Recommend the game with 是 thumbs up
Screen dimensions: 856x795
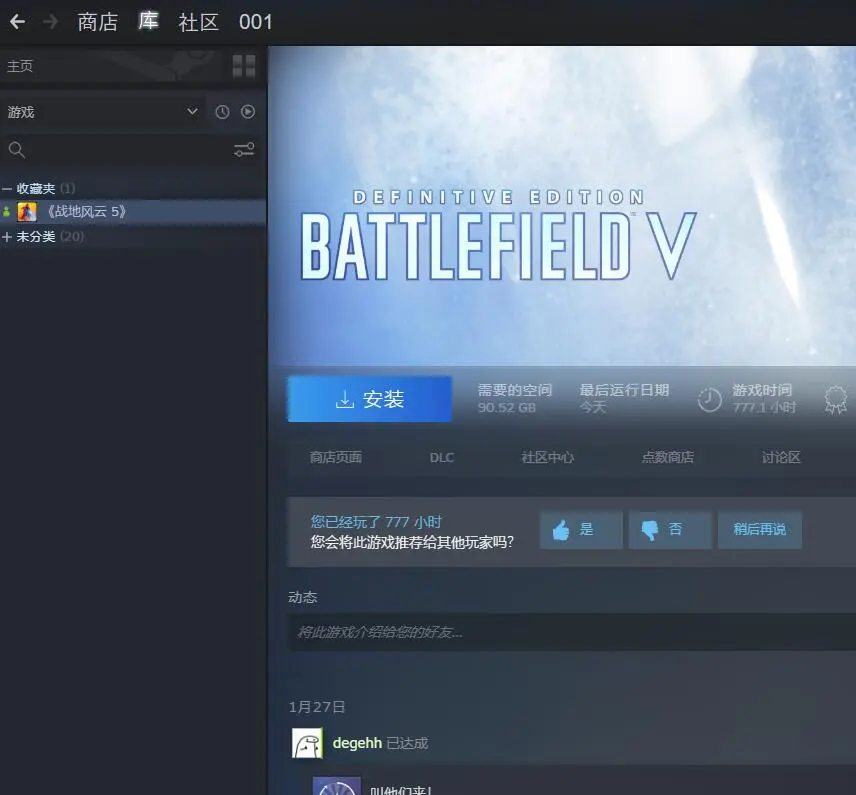(x=581, y=530)
